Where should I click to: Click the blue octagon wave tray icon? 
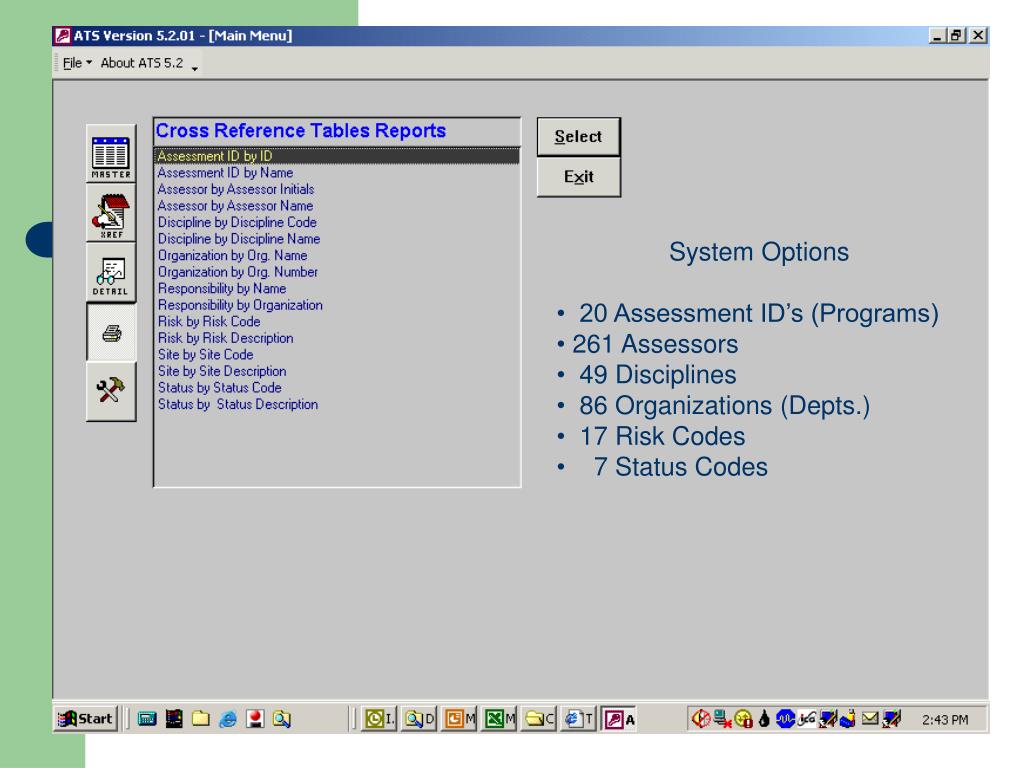click(x=785, y=719)
